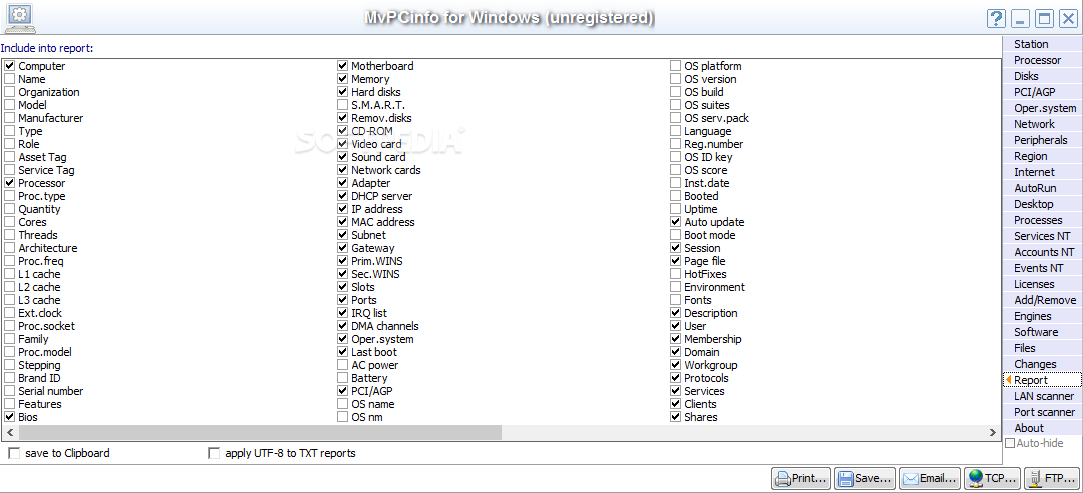Check the OS platform checkbox
This screenshot has height=493, width=1083.
(675, 66)
